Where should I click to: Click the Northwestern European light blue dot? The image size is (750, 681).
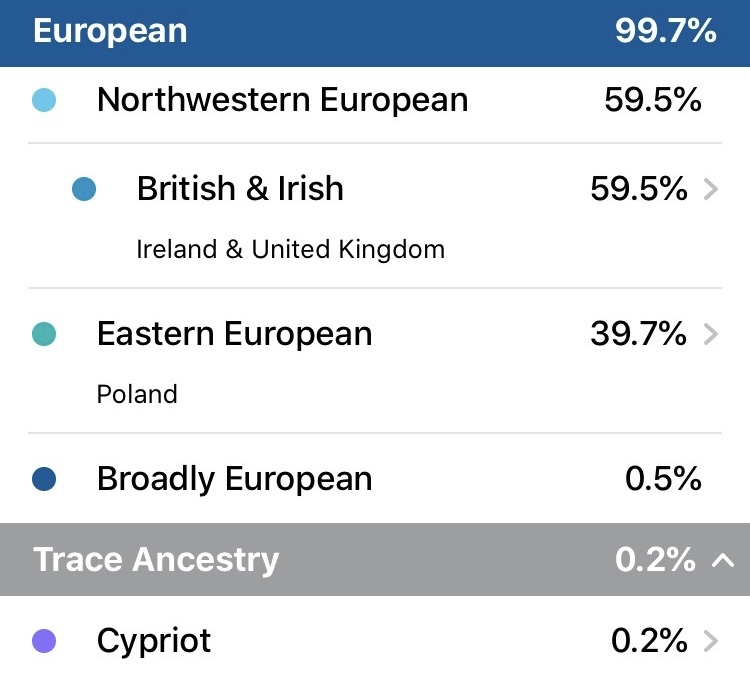pos(44,100)
